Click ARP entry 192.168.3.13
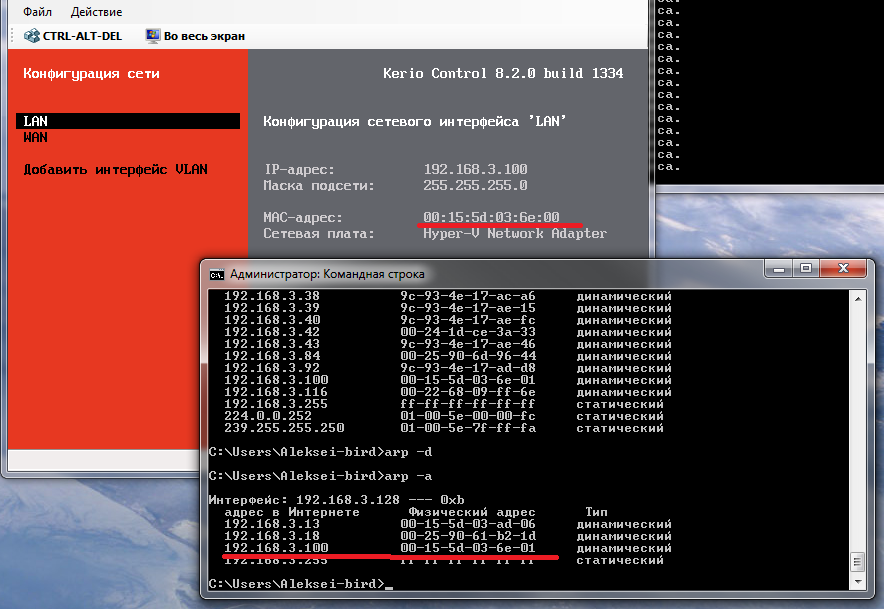This screenshot has width=884, height=609. point(272,524)
